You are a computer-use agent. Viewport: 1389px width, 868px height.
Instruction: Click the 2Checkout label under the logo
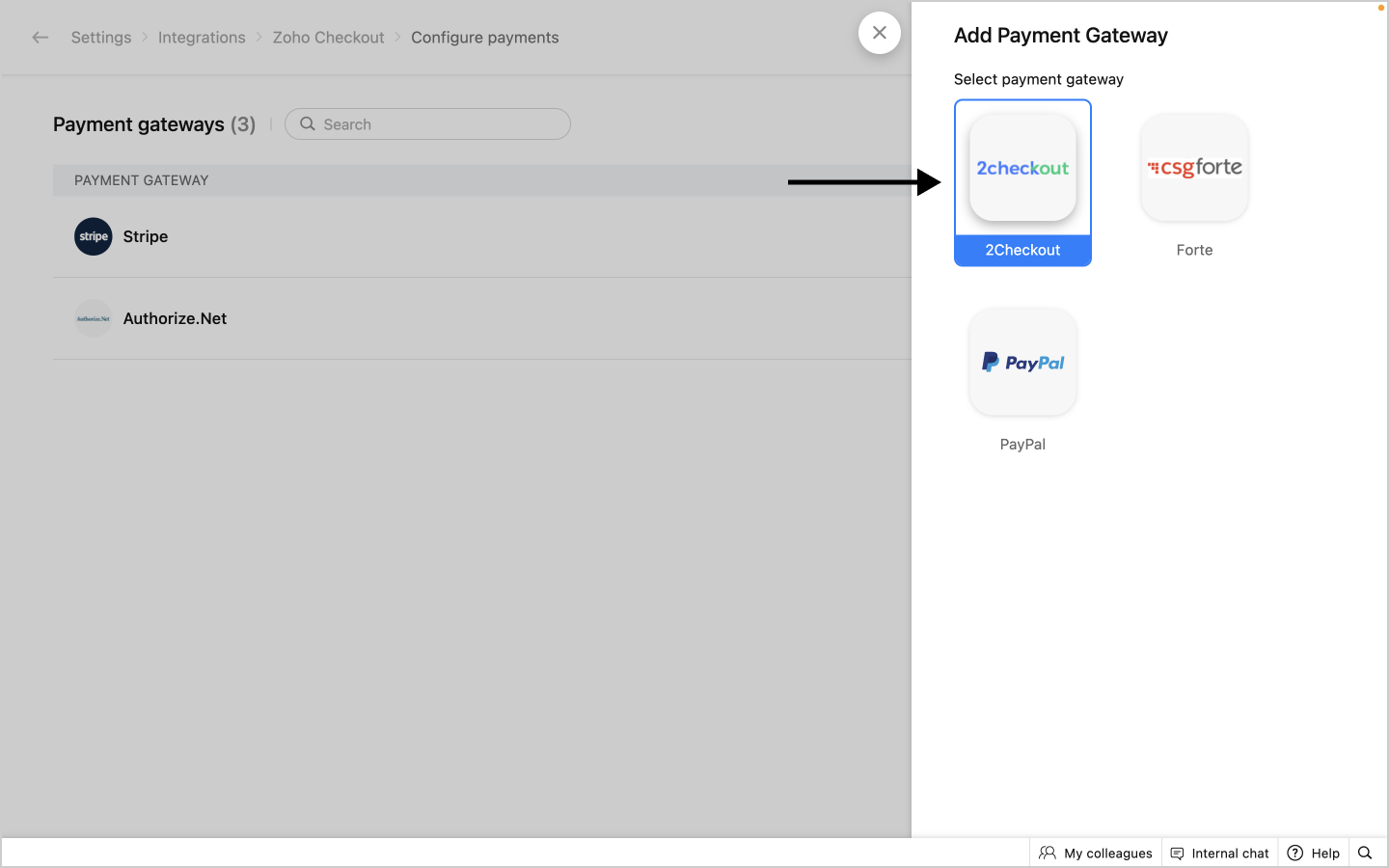click(x=1022, y=251)
